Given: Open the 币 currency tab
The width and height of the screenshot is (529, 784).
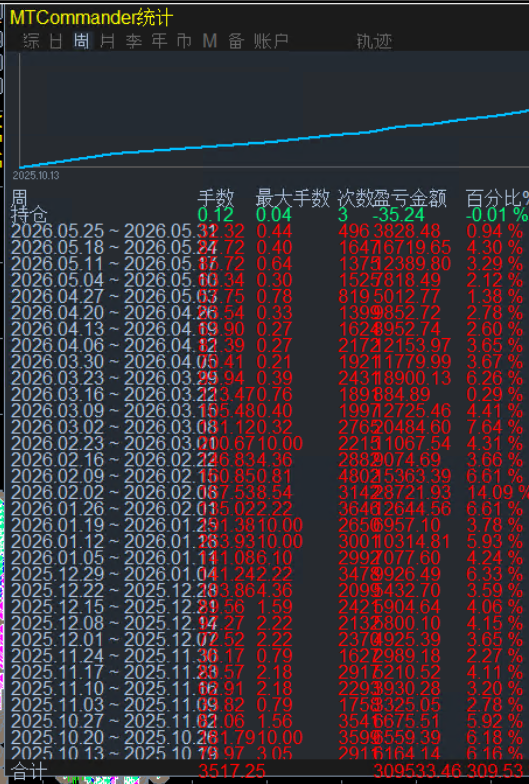Looking at the screenshot, I should click(x=184, y=40).
